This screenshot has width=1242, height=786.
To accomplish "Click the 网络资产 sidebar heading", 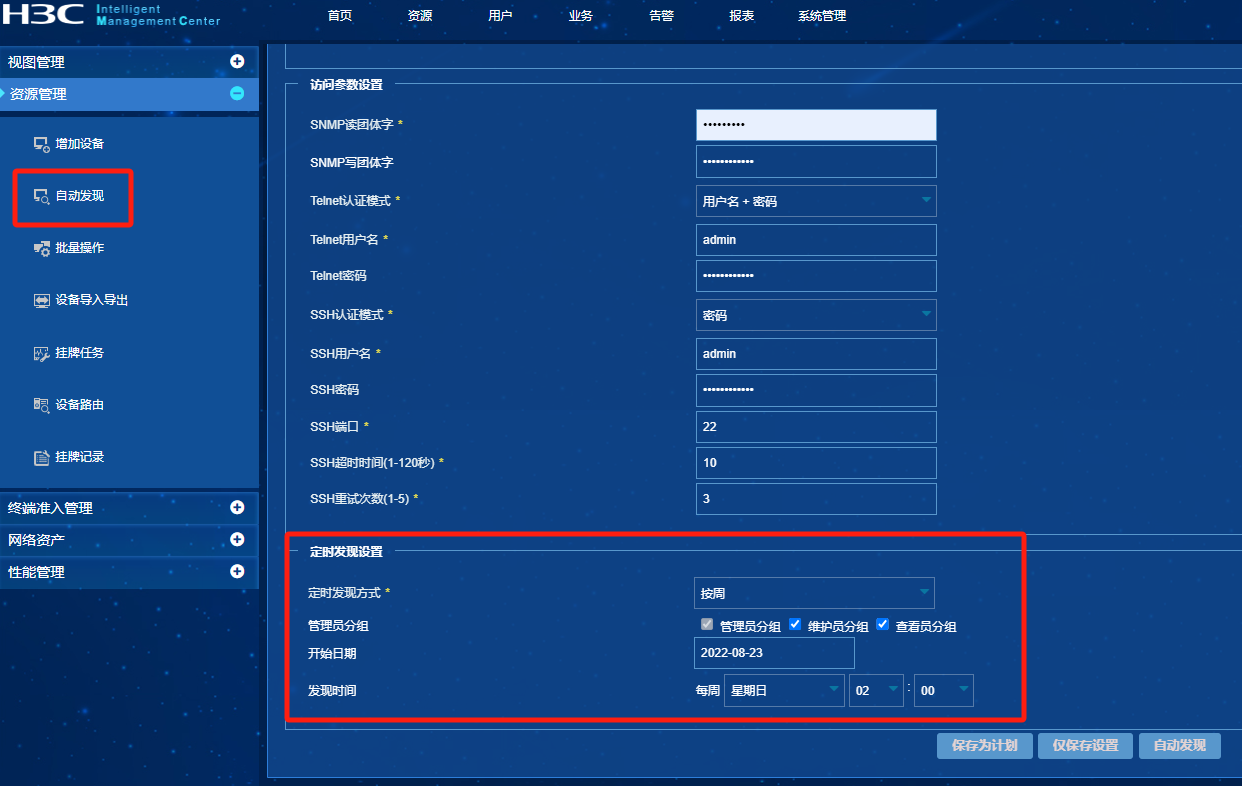I will 36,540.
